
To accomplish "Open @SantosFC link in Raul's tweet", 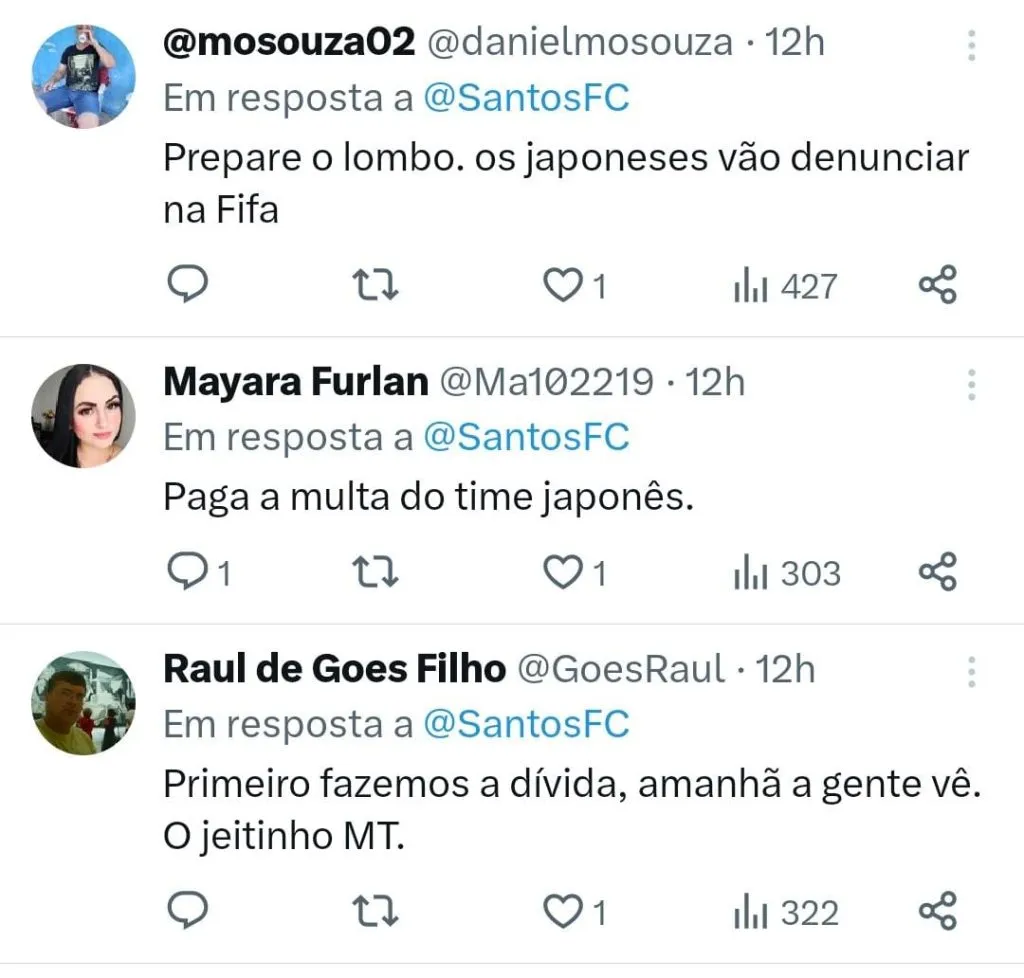I will click(x=527, y=725).
